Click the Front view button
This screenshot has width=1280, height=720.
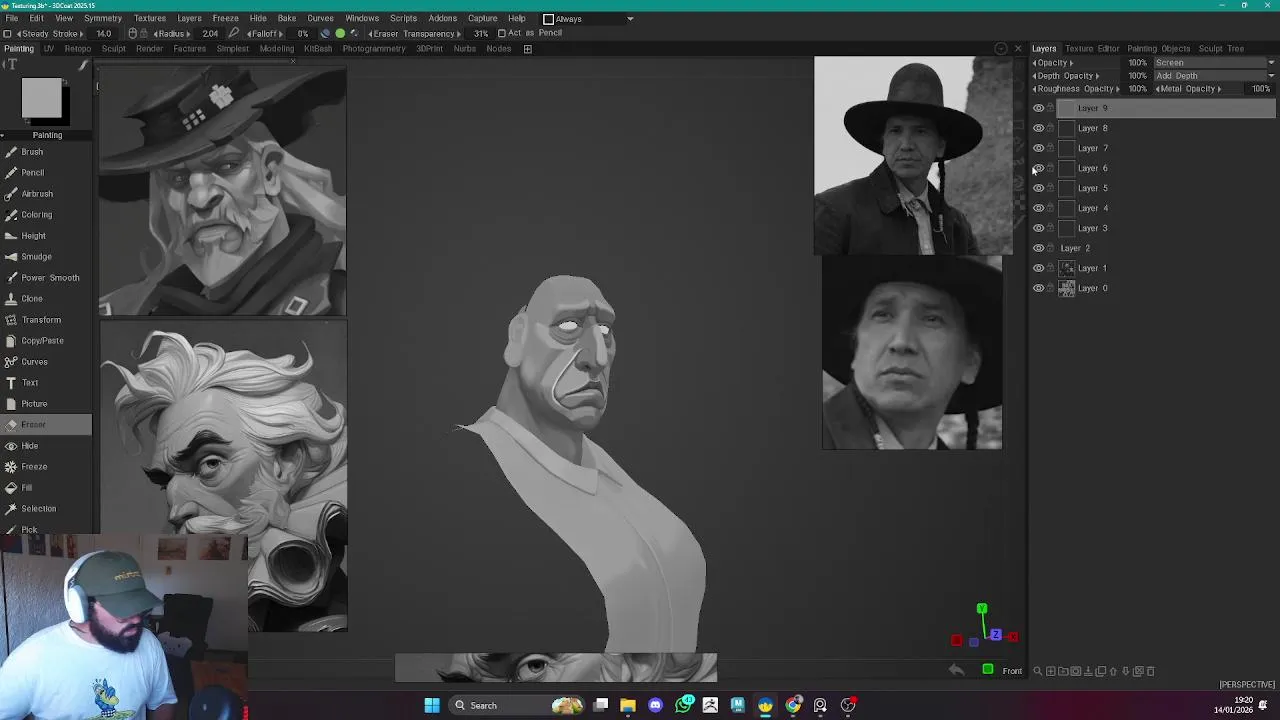point(1012,671)
